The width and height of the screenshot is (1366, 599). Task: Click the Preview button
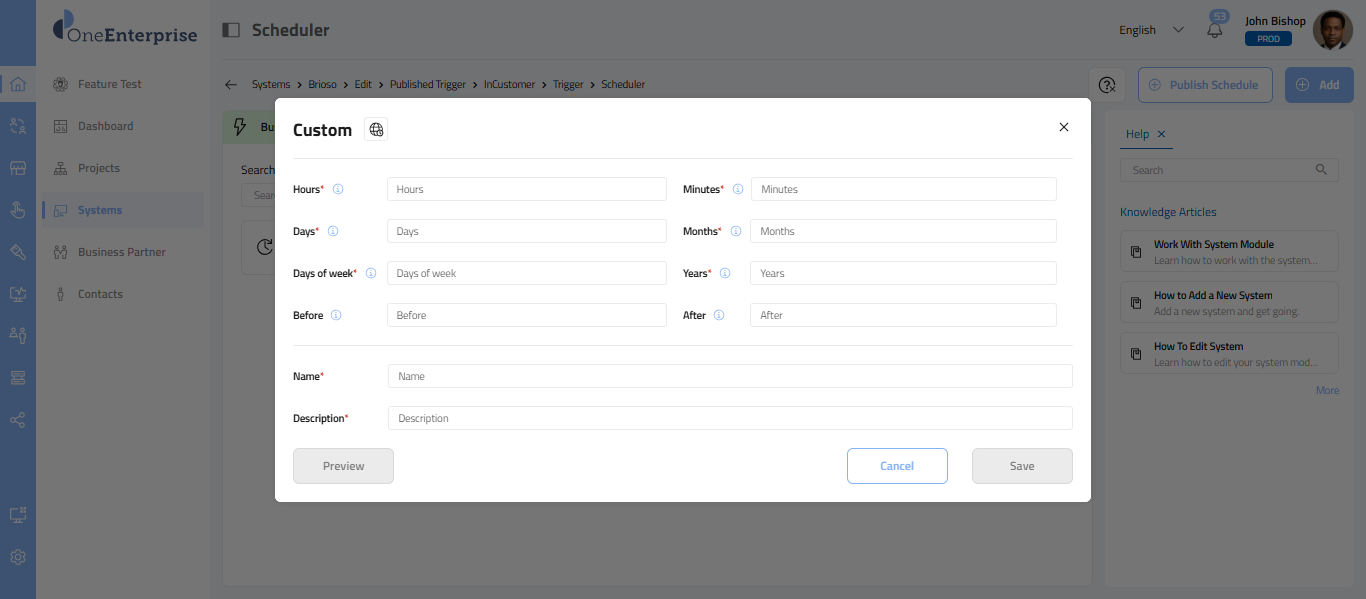pyautogui.click(x=343, y=466)
